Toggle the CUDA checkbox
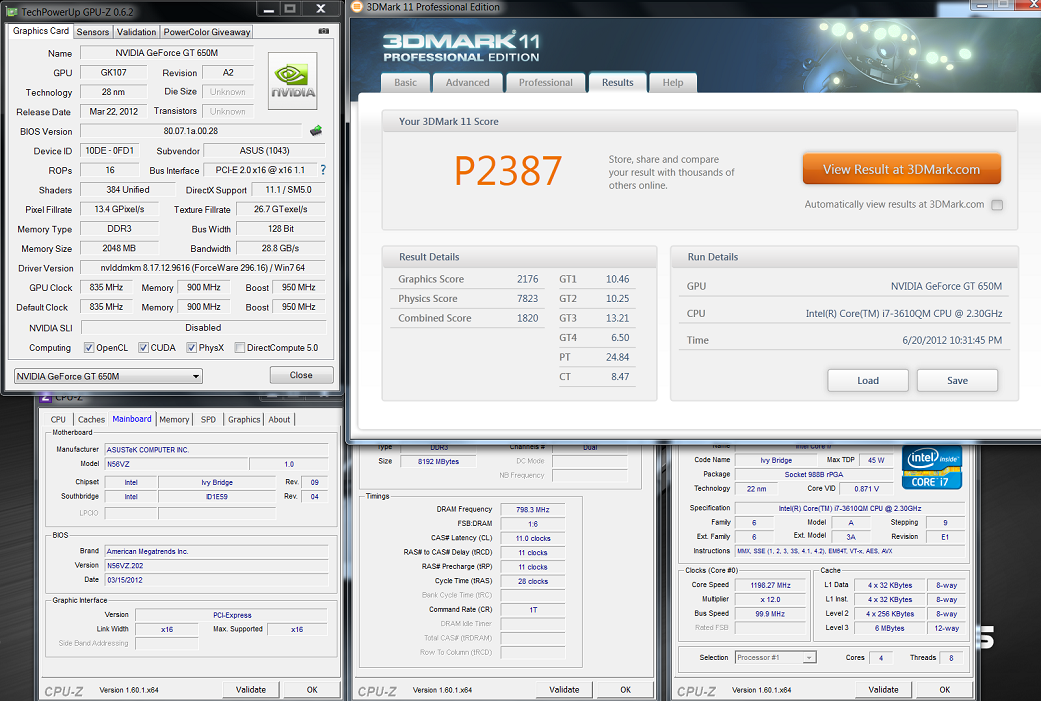1041x701 pixels. (143, 348)
